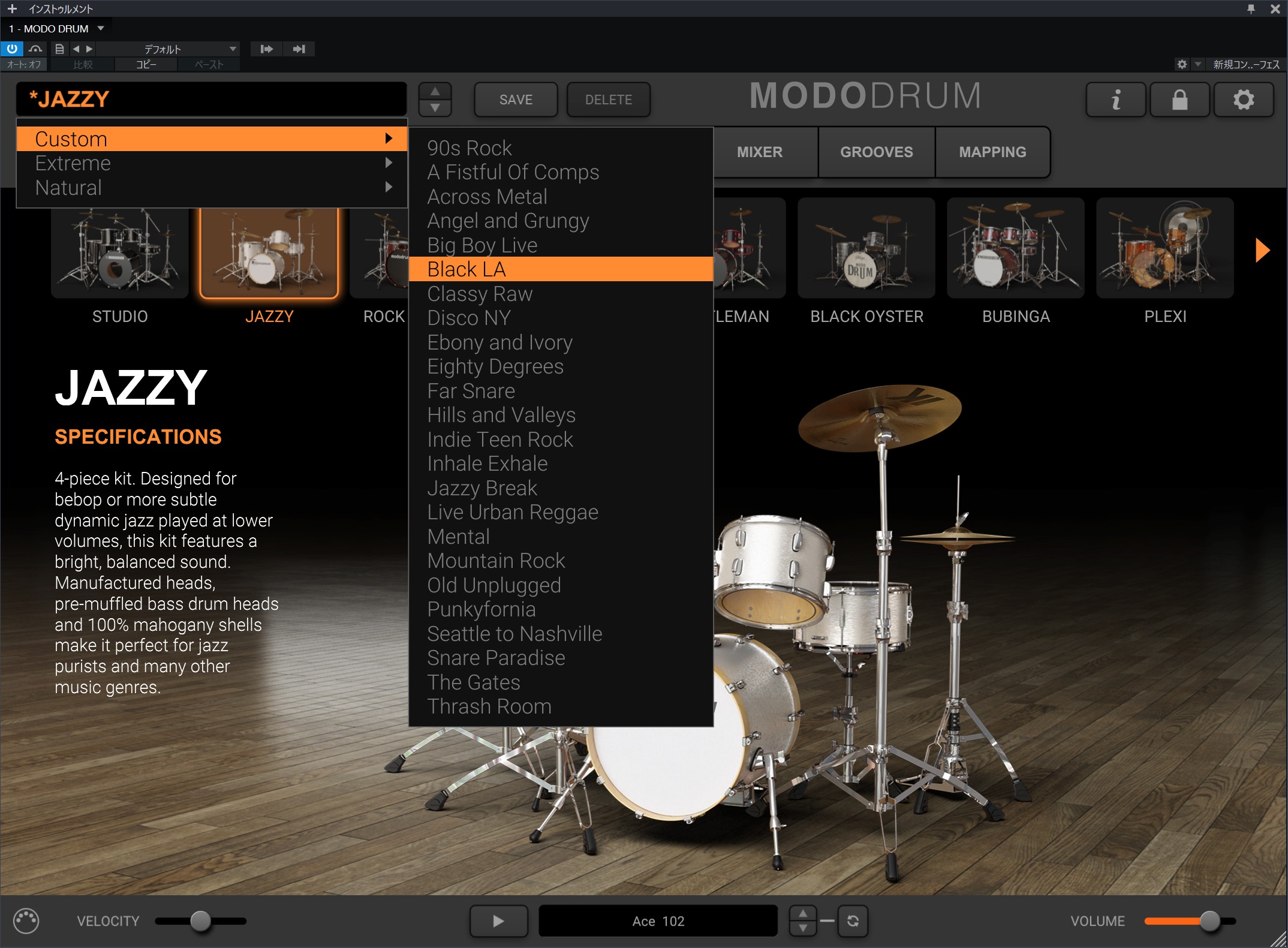Select the BUBINGA kit thumbnail
Screen dimensions: 1288x948
point(1016,248)
